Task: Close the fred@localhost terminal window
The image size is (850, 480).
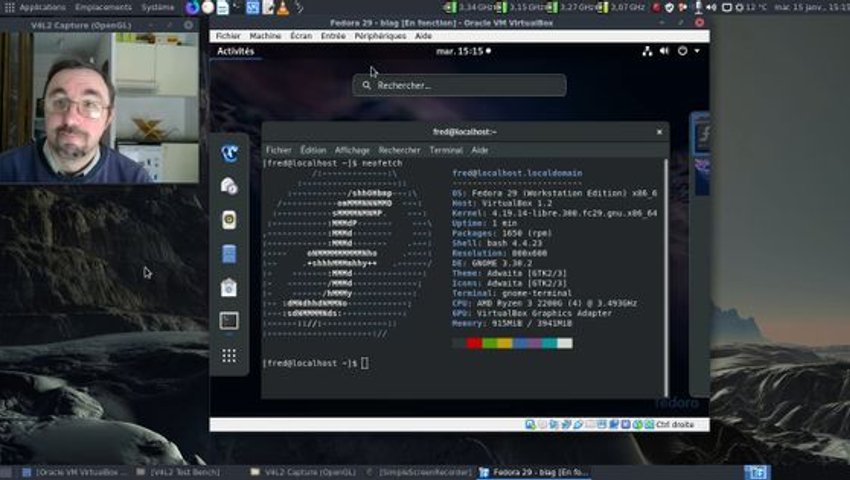Action: (659, 132)
